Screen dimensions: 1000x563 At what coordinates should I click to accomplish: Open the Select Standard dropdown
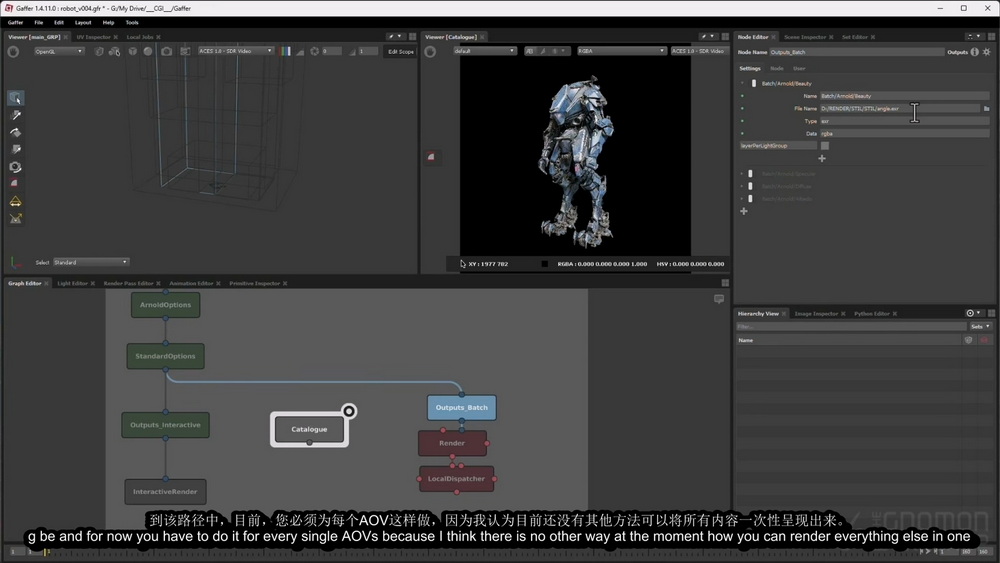tap(91, 262)
